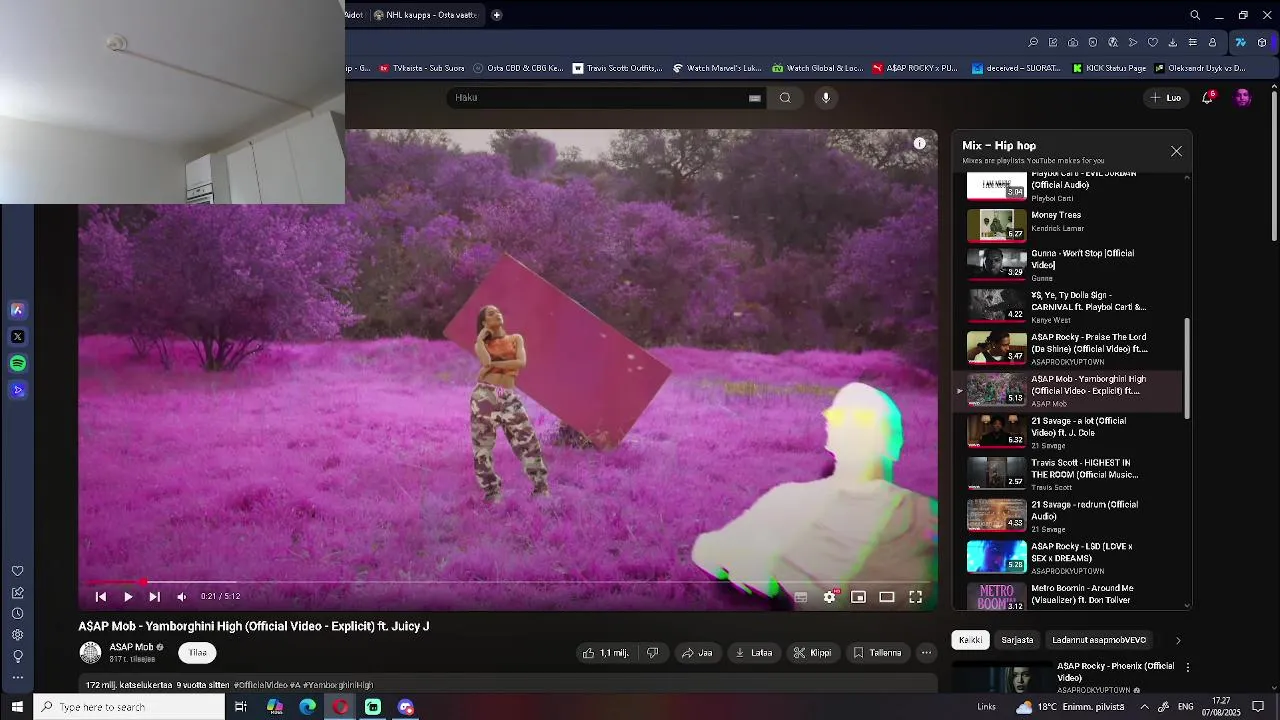Open the Watch Marvel's bookmark
1280x720 pixels.
(x=717, y=69)
